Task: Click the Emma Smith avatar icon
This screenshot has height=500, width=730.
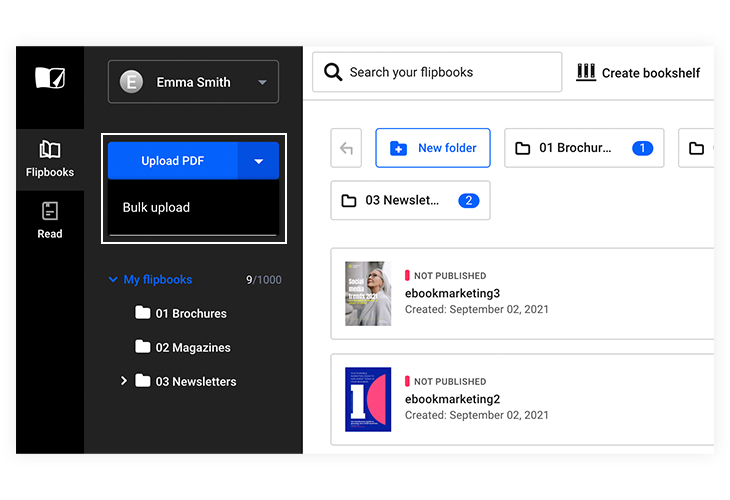Action: click(x=131, y=82)
